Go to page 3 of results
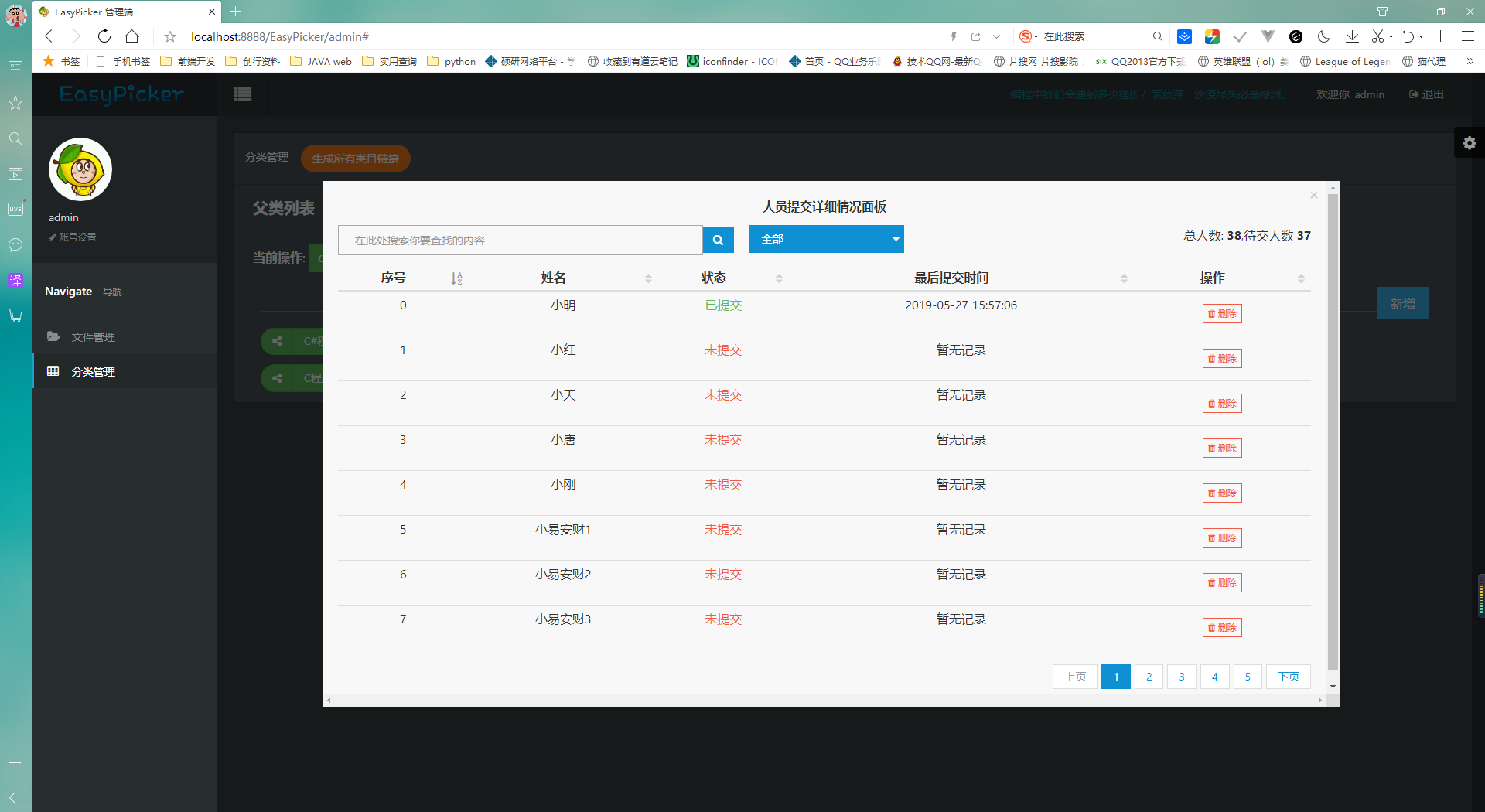 click(x=1182, y=677)
